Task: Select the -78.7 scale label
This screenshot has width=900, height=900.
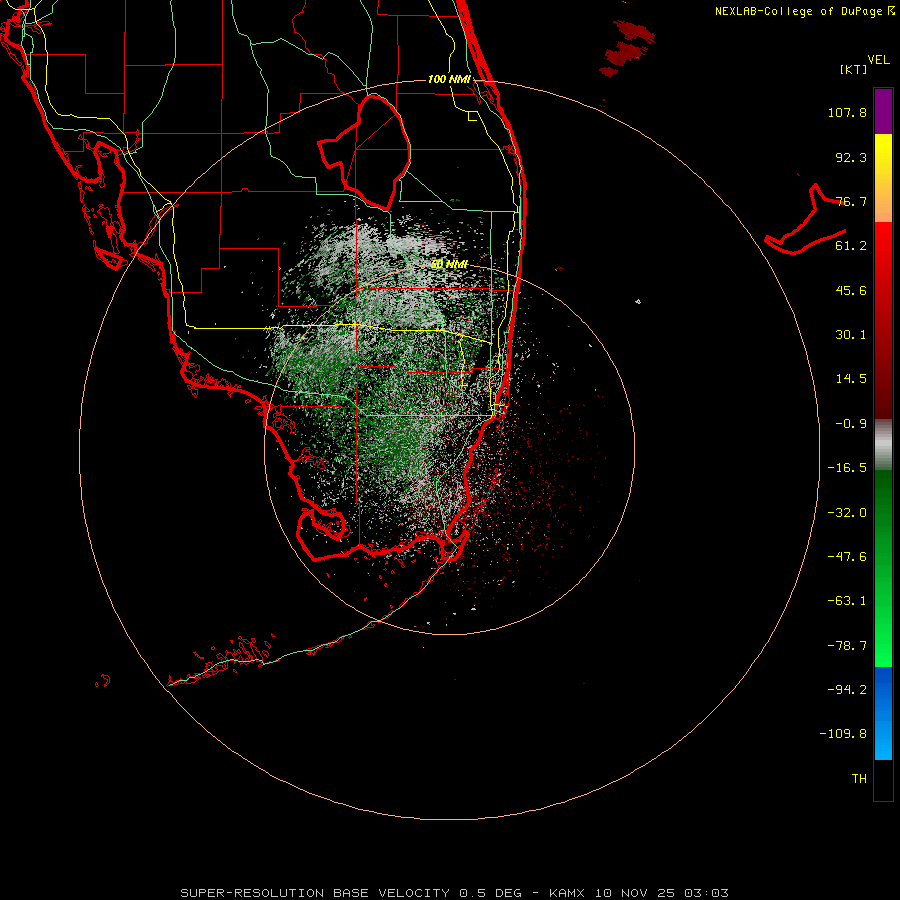Action: [847, 646]
